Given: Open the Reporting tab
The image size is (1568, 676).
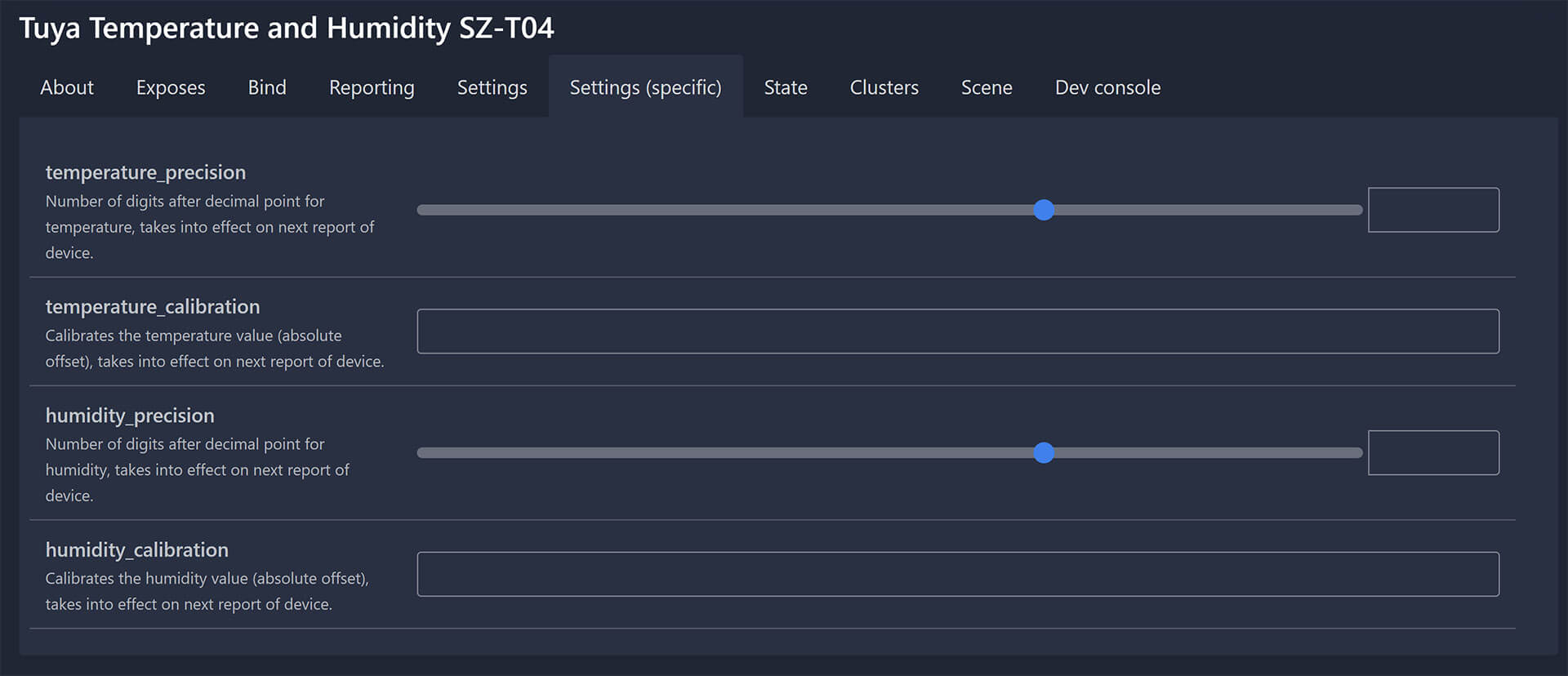Looking at the screenshot, I should pos(372,87).
